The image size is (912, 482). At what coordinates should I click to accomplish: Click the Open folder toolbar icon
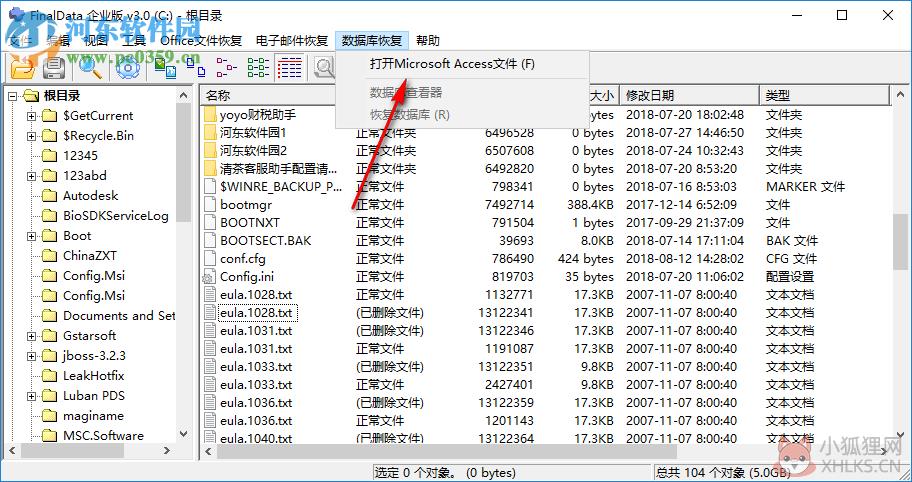(x=23, y=67)
